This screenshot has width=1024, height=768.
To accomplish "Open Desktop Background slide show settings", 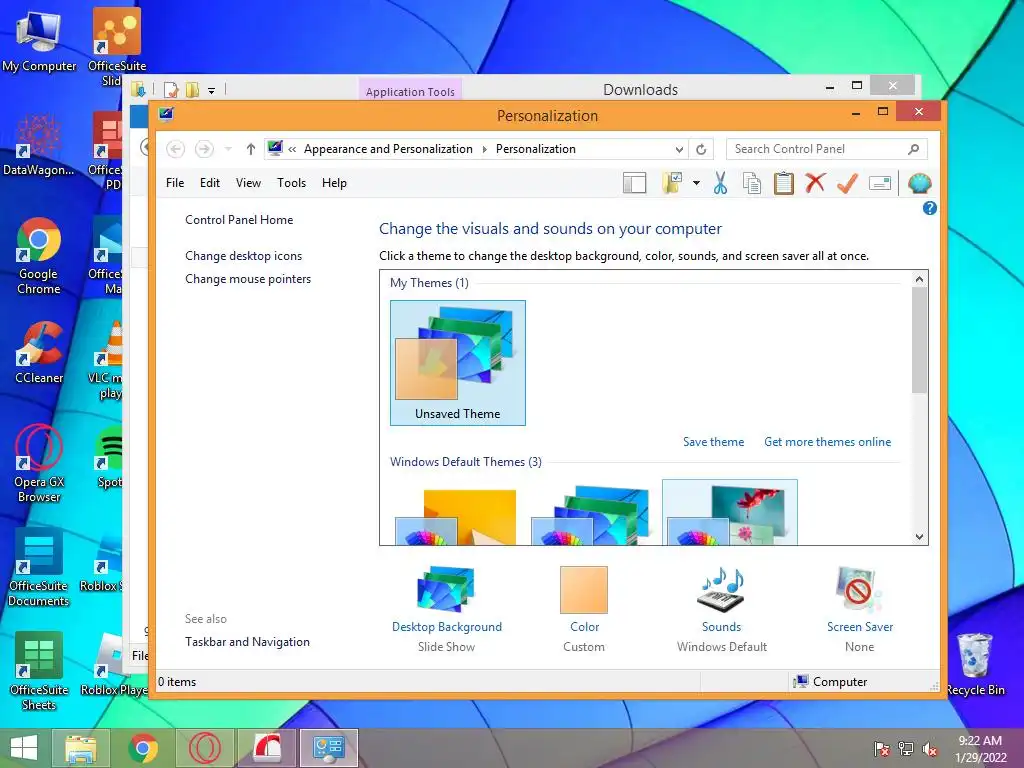I will tap(447, 609).
